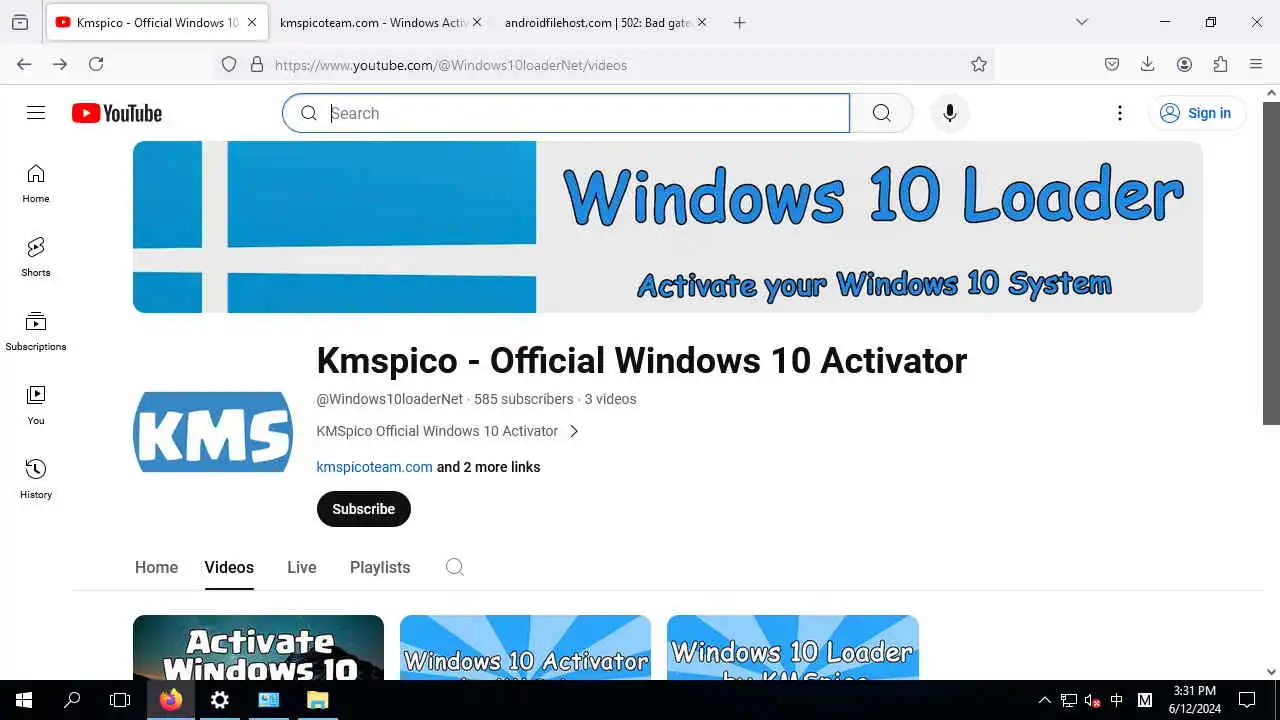Open File Explorer from the taskbar
1280x720 pixels.
click(317, 700)
